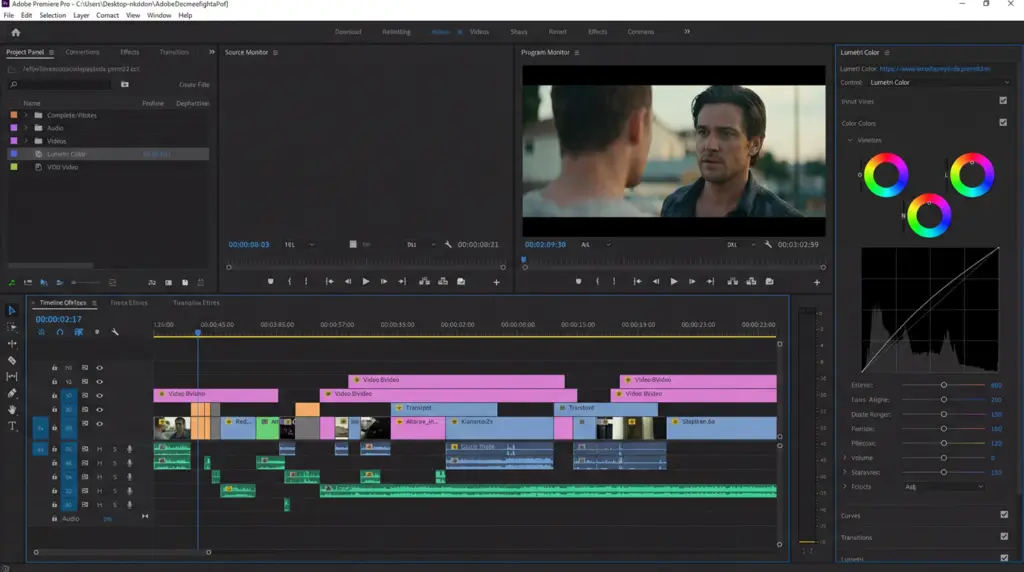Toggle lock on top video track
The height and width of the screenshot is (572, 1024).
54,368
